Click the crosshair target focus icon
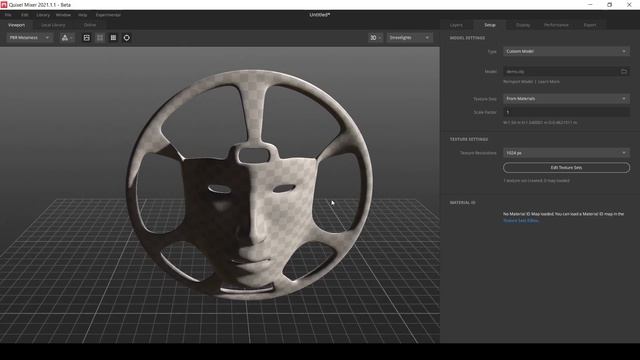The image size is (640, 360). (127, 38)
